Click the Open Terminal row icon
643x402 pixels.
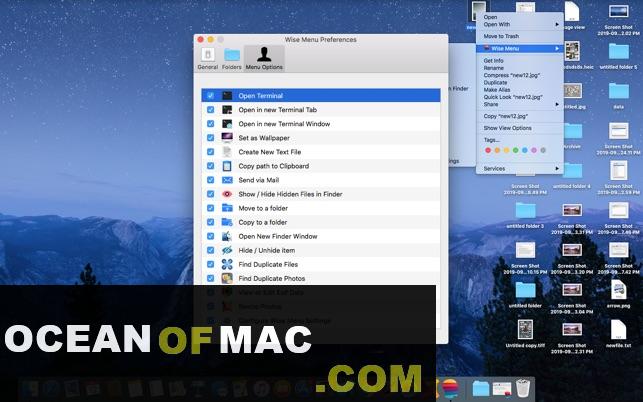[x=227, y=96]
